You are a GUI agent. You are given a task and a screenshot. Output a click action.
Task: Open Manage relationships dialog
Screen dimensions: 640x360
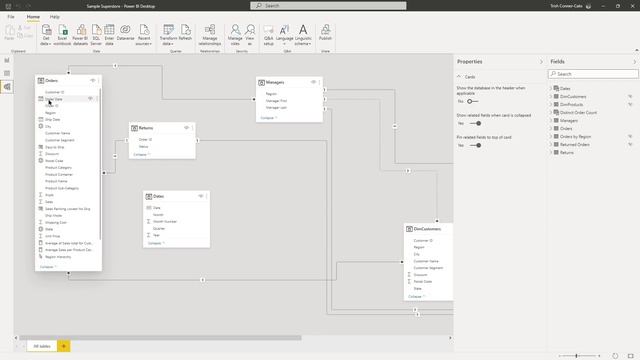210,35
